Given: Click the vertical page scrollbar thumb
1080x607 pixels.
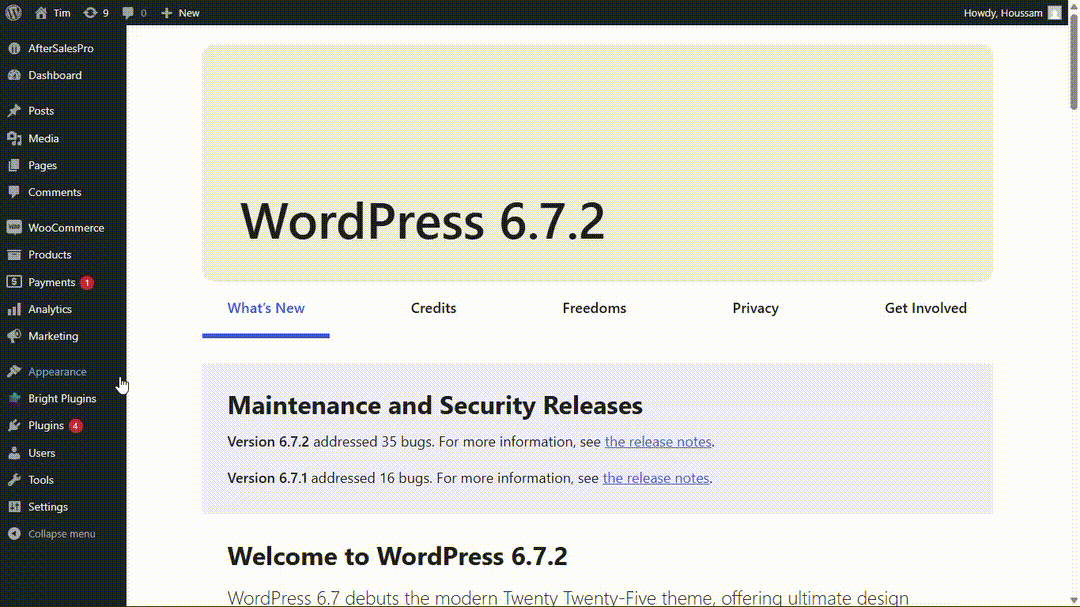Looking at the screenshot, I should point(1074,61).
